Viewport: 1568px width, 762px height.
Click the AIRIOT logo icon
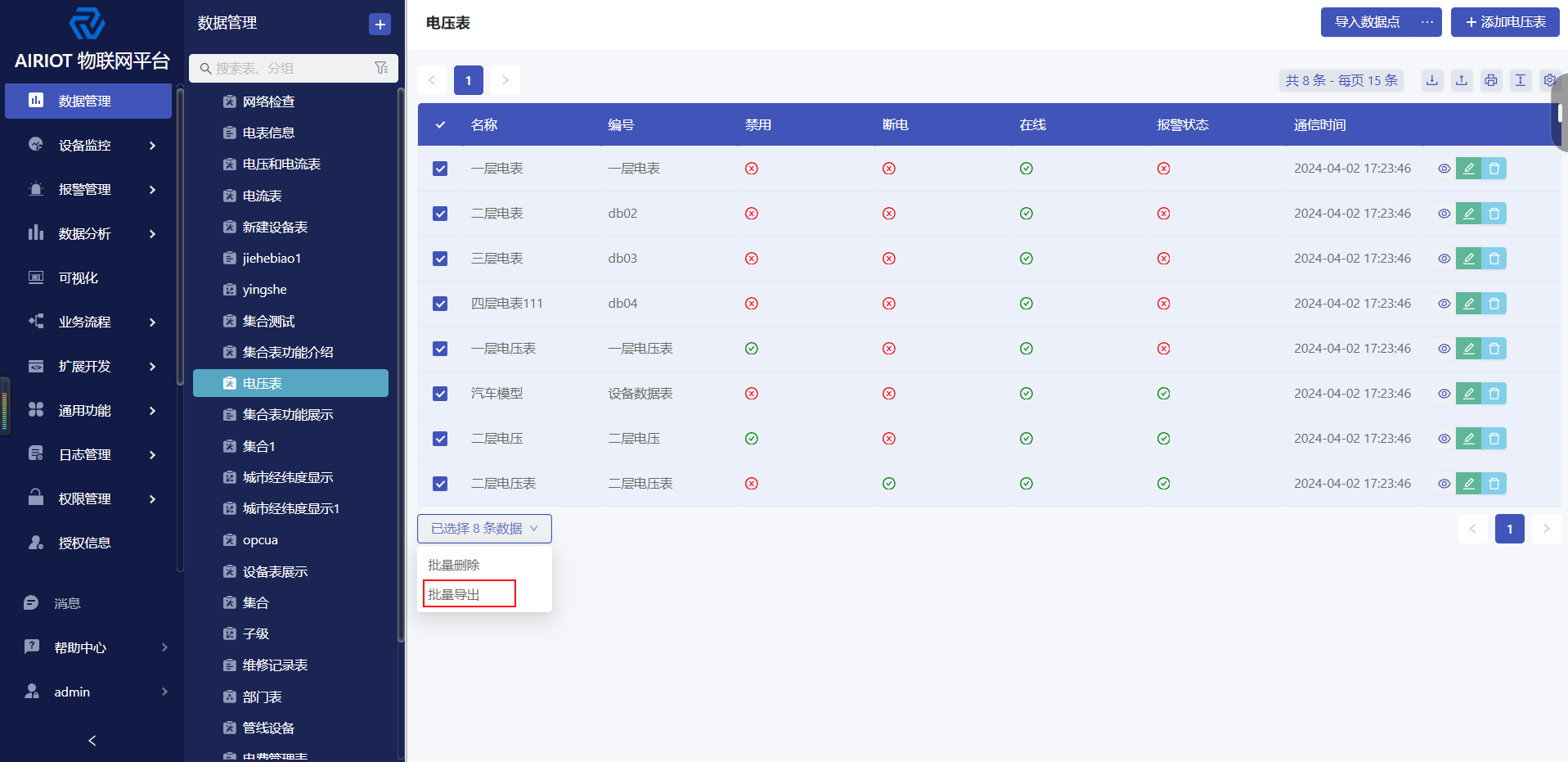(x=87, y=24)
